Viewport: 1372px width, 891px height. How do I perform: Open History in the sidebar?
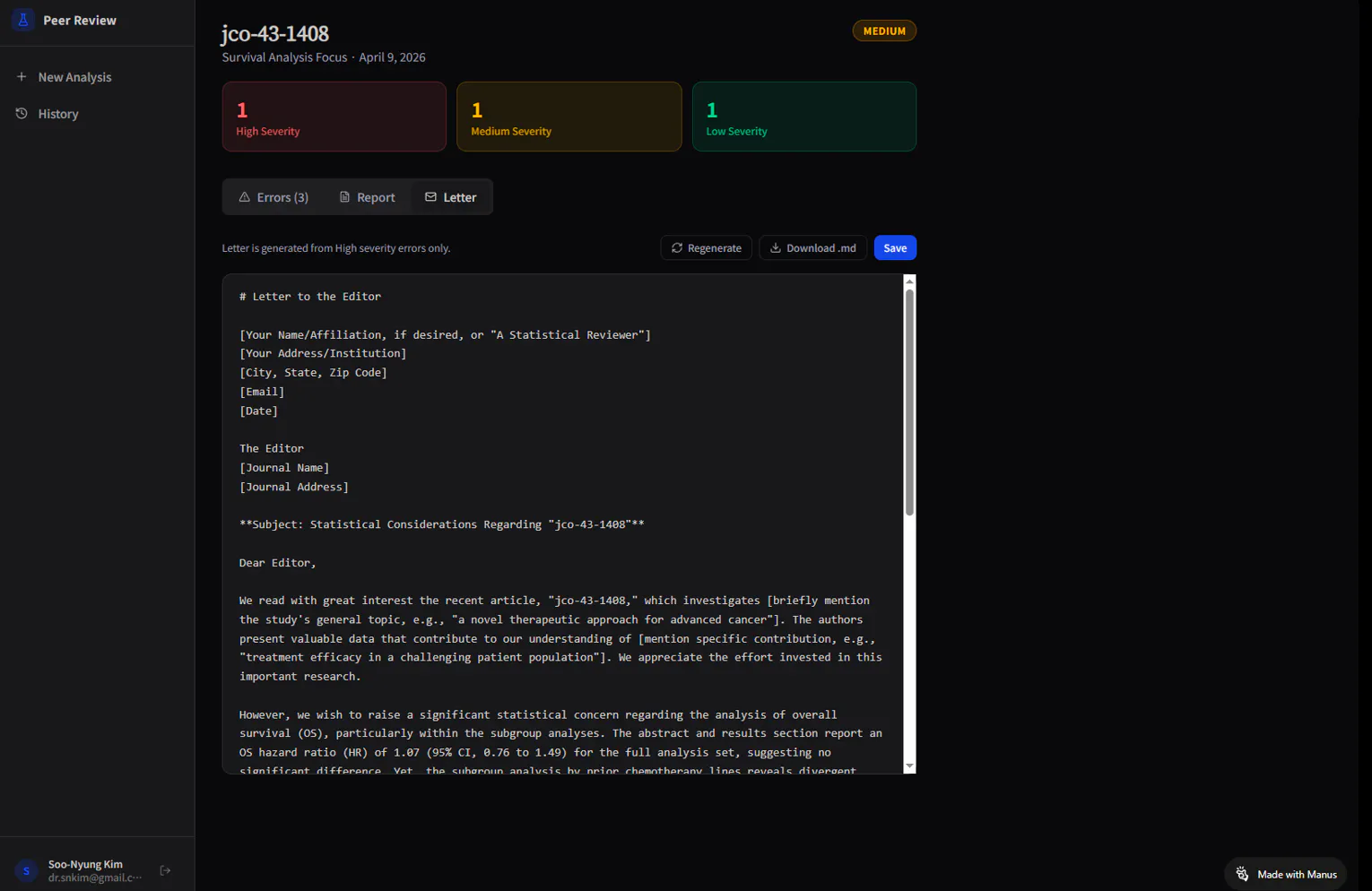[x=97, y=114]
